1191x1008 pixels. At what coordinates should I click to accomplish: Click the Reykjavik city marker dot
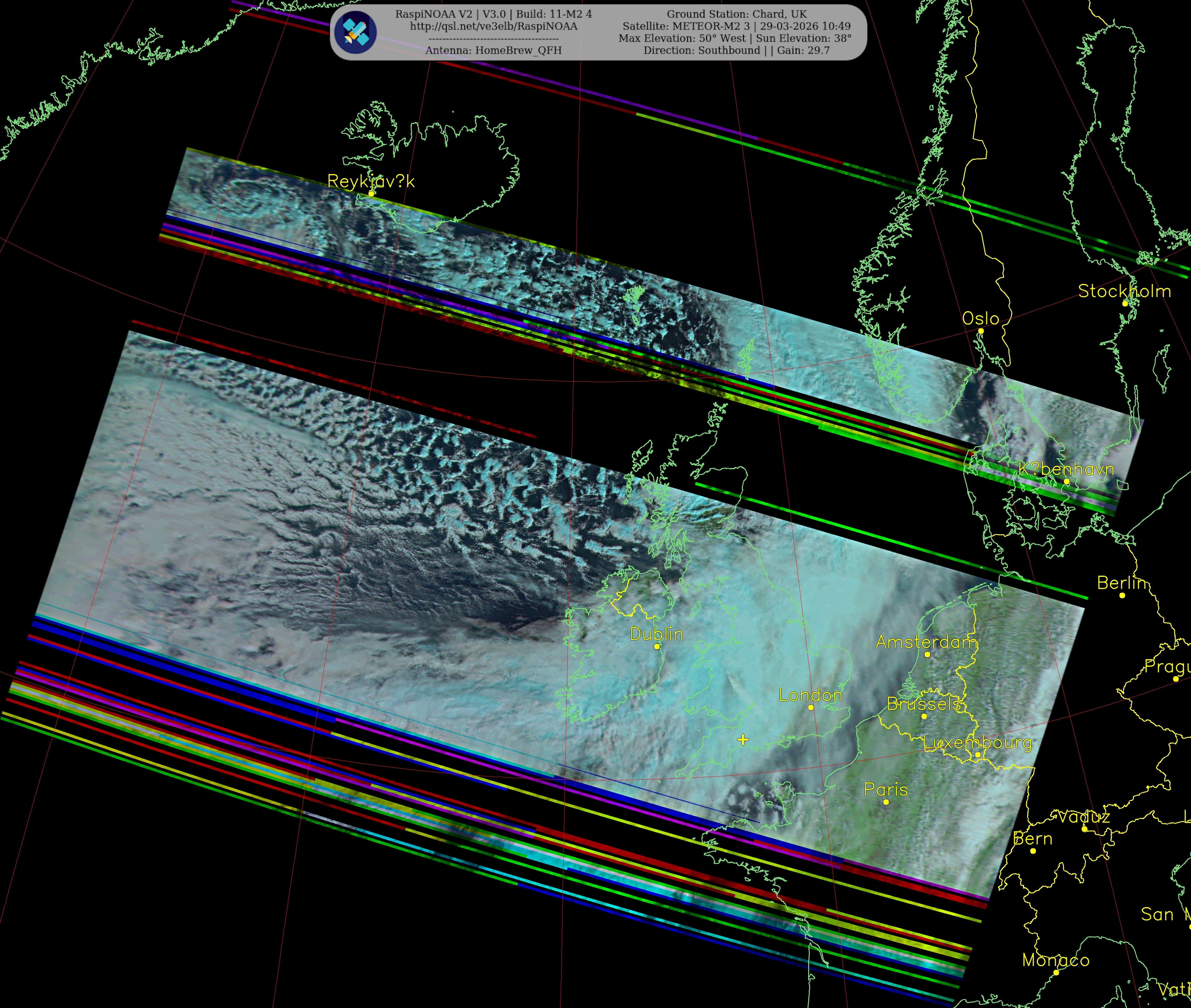pos(371,194)
